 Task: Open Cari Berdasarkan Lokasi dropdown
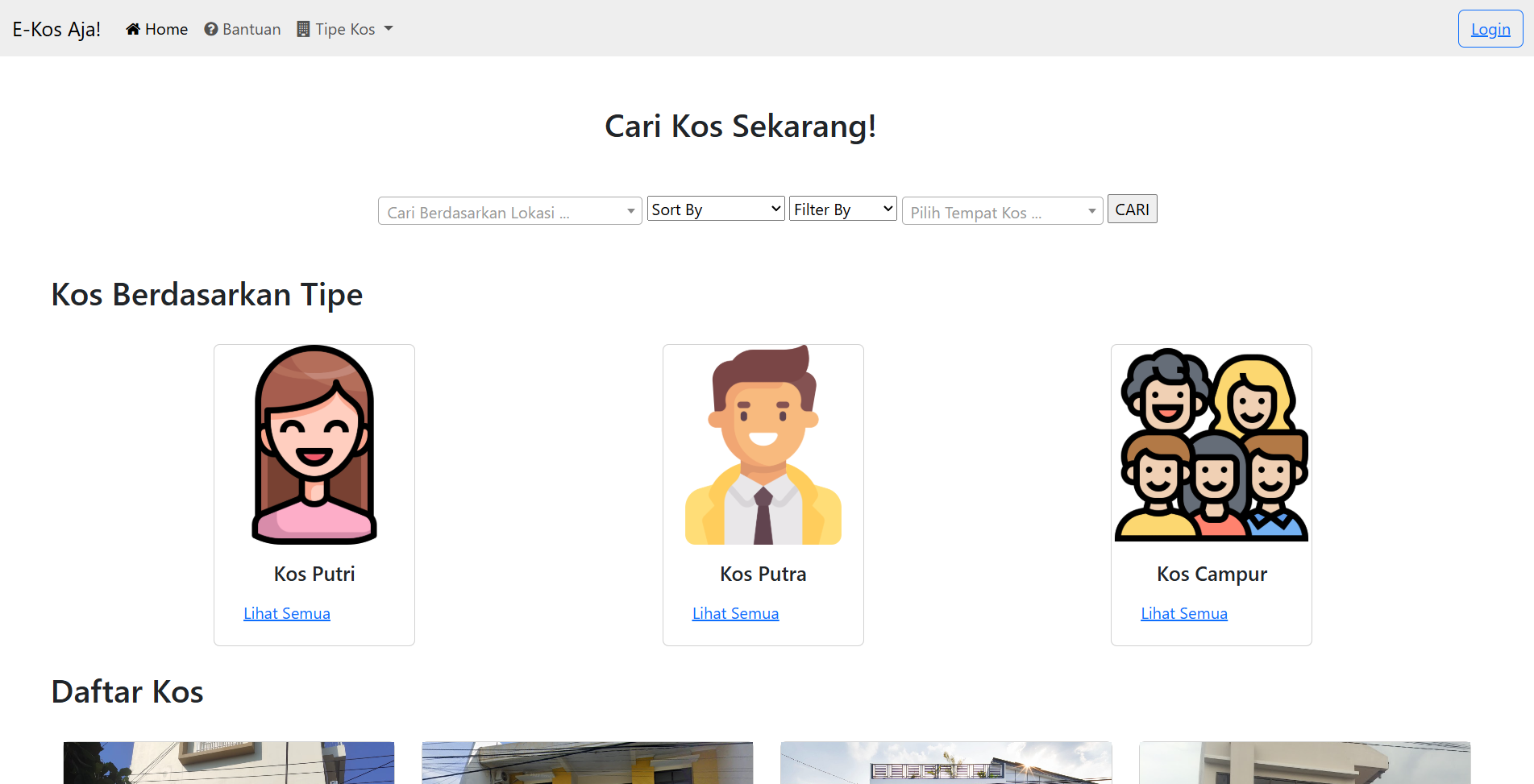[x=510, y=211]
